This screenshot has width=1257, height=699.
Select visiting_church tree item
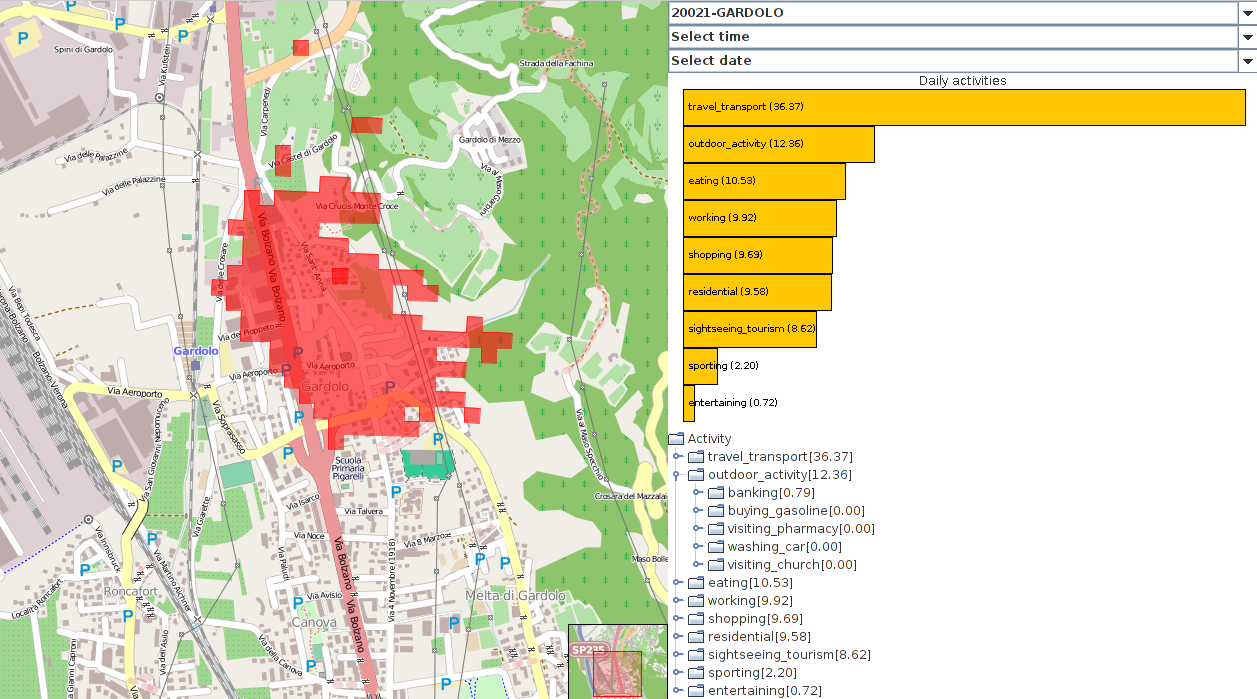(x=792, y=565)
